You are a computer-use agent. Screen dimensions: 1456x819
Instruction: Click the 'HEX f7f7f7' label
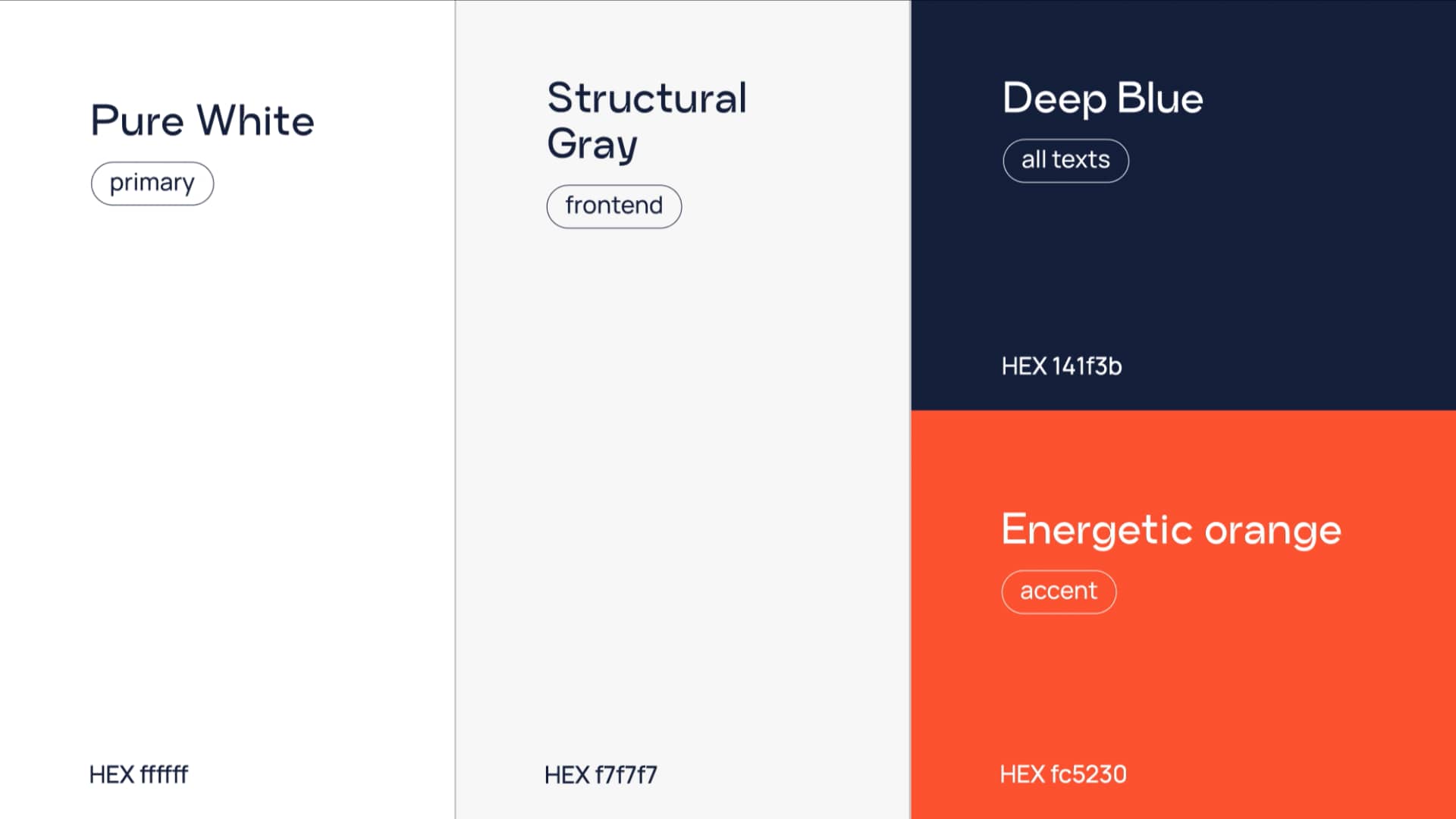(601, 774)
